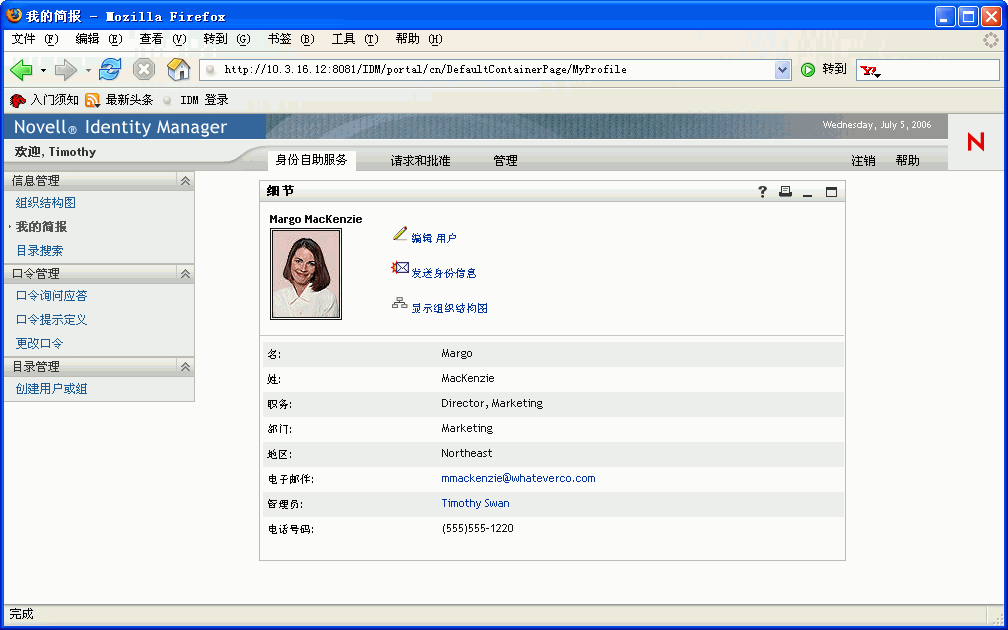The height and width of the screenshot is (630, 1008).
Task: Click inside the URL address field
Action: click(x=450, y=70)
